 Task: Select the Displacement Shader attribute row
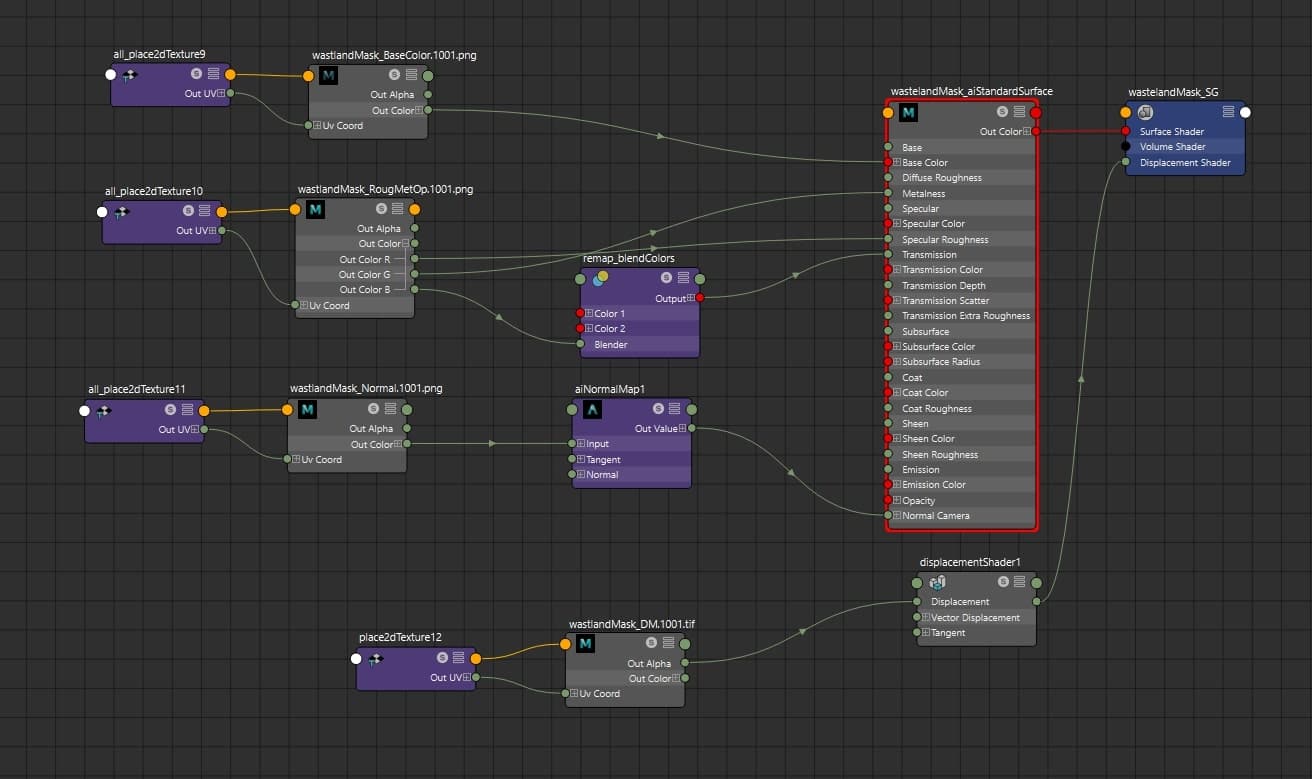pos(1184,163)
